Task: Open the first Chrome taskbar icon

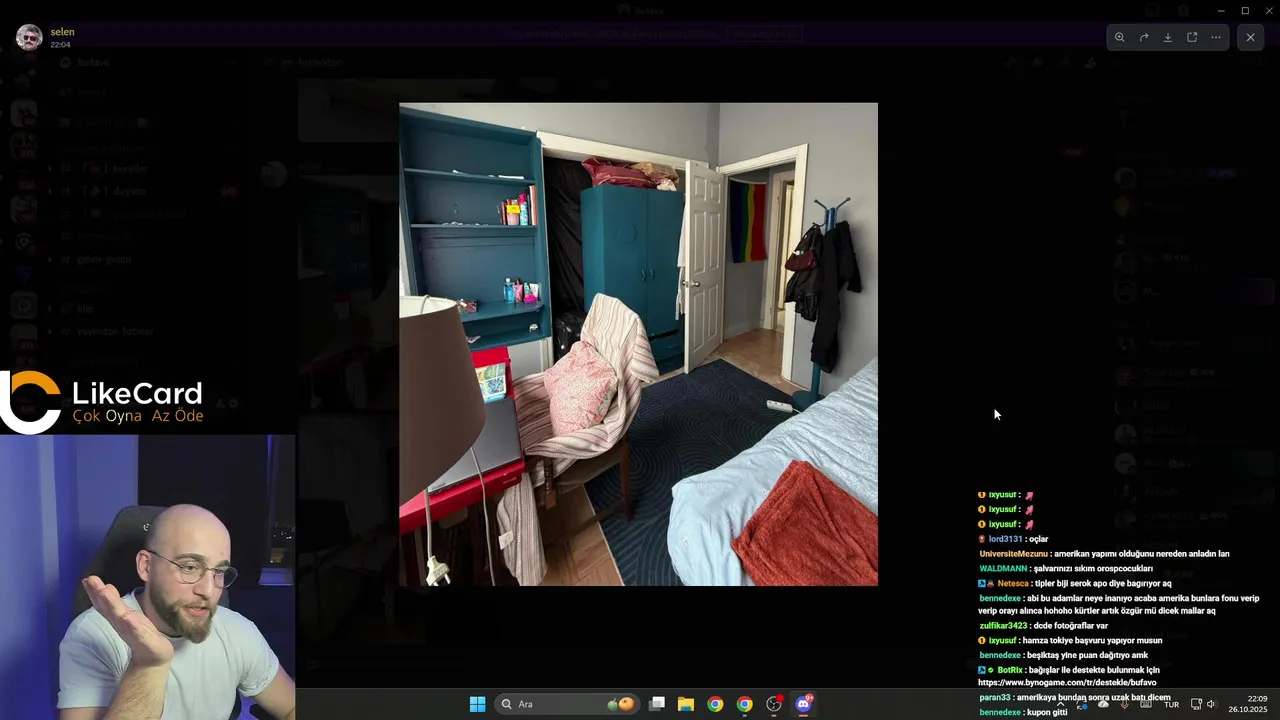Action: tap(715, 704)
